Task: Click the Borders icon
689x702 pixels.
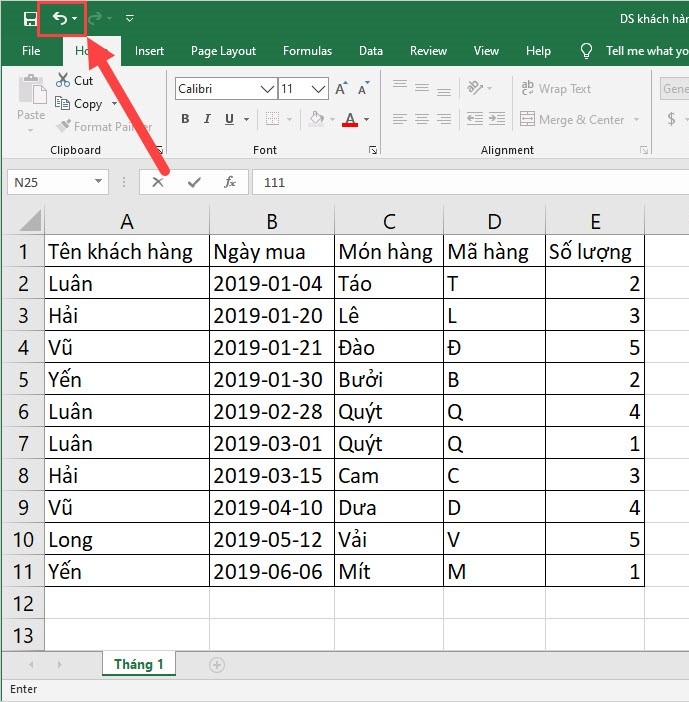Action: point(273,119)
